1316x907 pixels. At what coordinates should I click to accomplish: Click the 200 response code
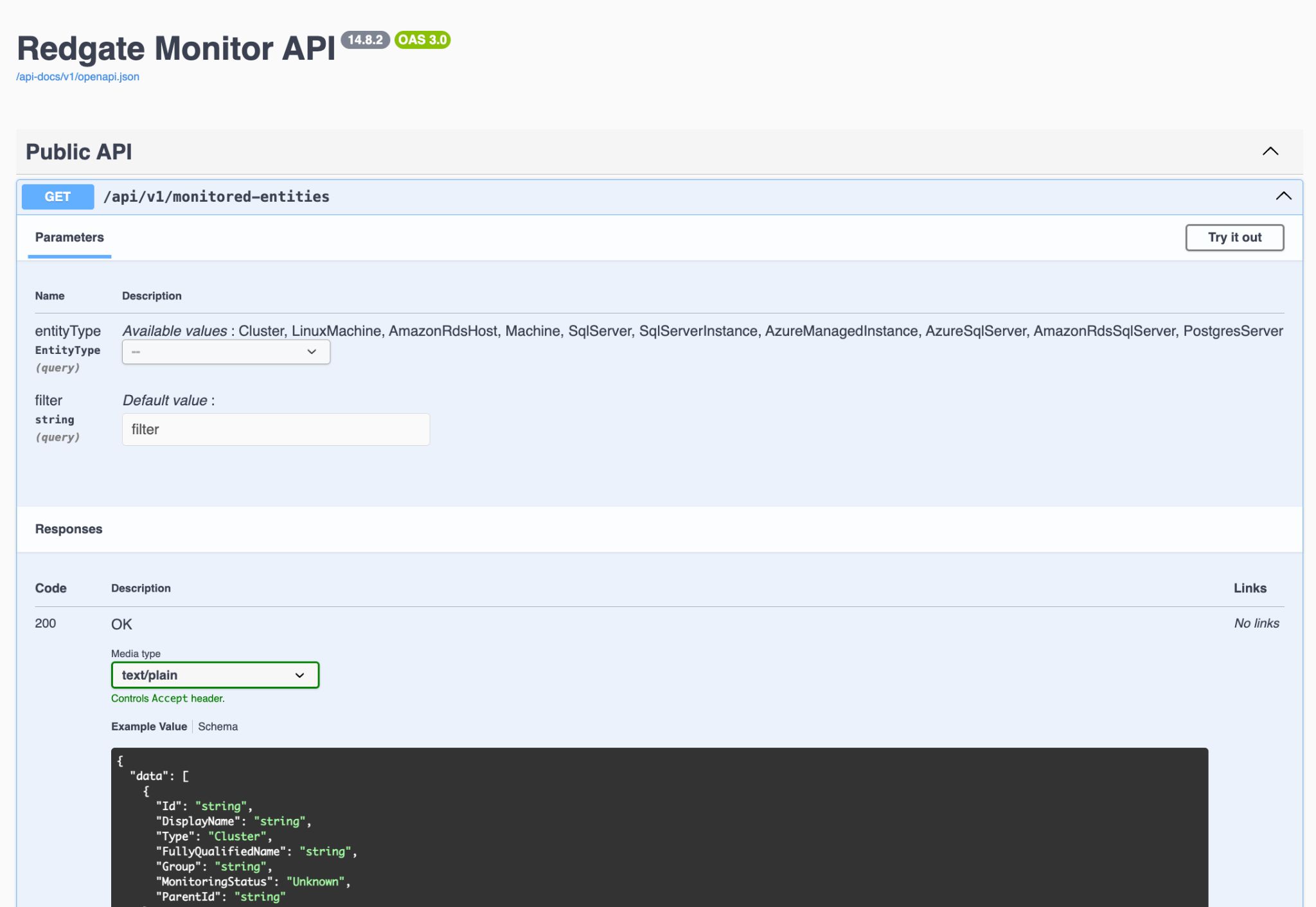(46, 623)
